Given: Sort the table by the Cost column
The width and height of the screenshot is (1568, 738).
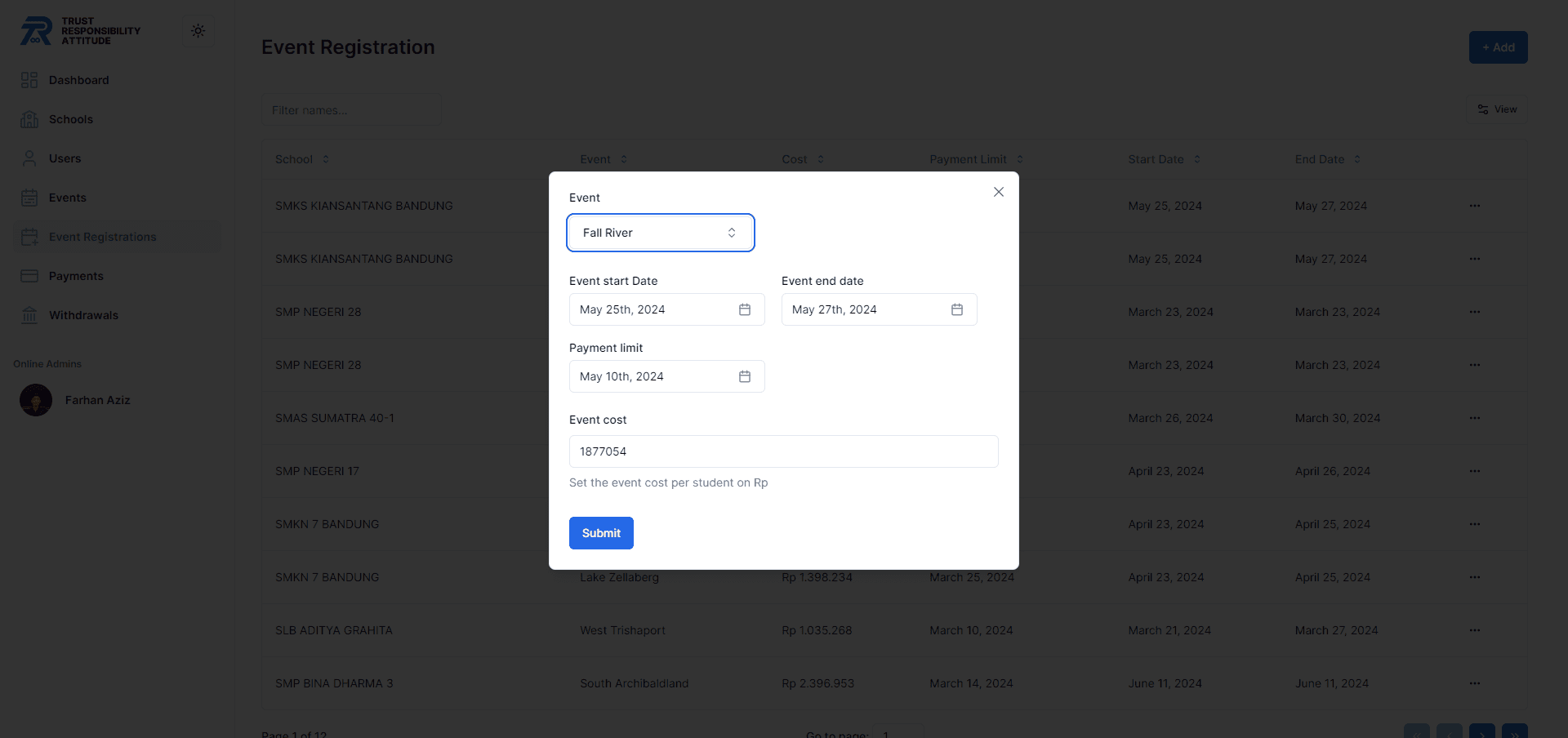Looking at the screenshot, I should [x=820, y=159].
